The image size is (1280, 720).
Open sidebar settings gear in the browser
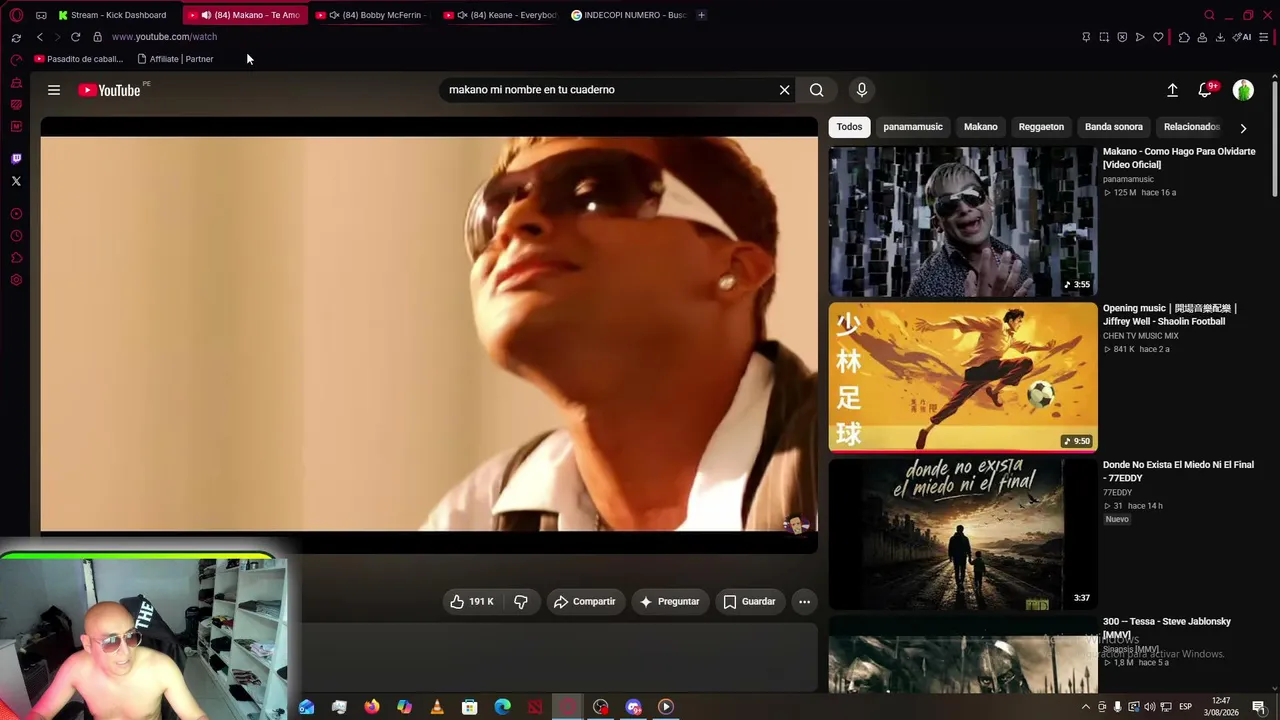[16, 280]
